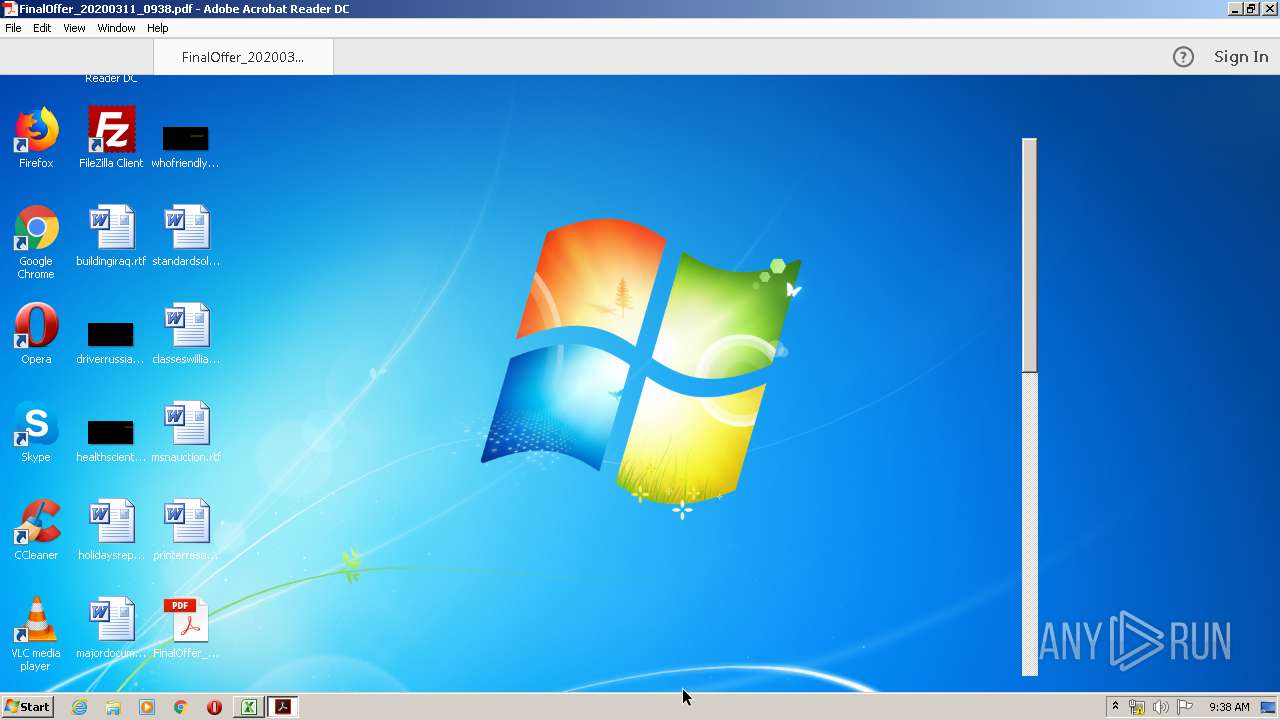Image resolution: width=1280 pixels, height=720 pixels.
Task: Open the File menu
Action: click(x=13, y=28)
